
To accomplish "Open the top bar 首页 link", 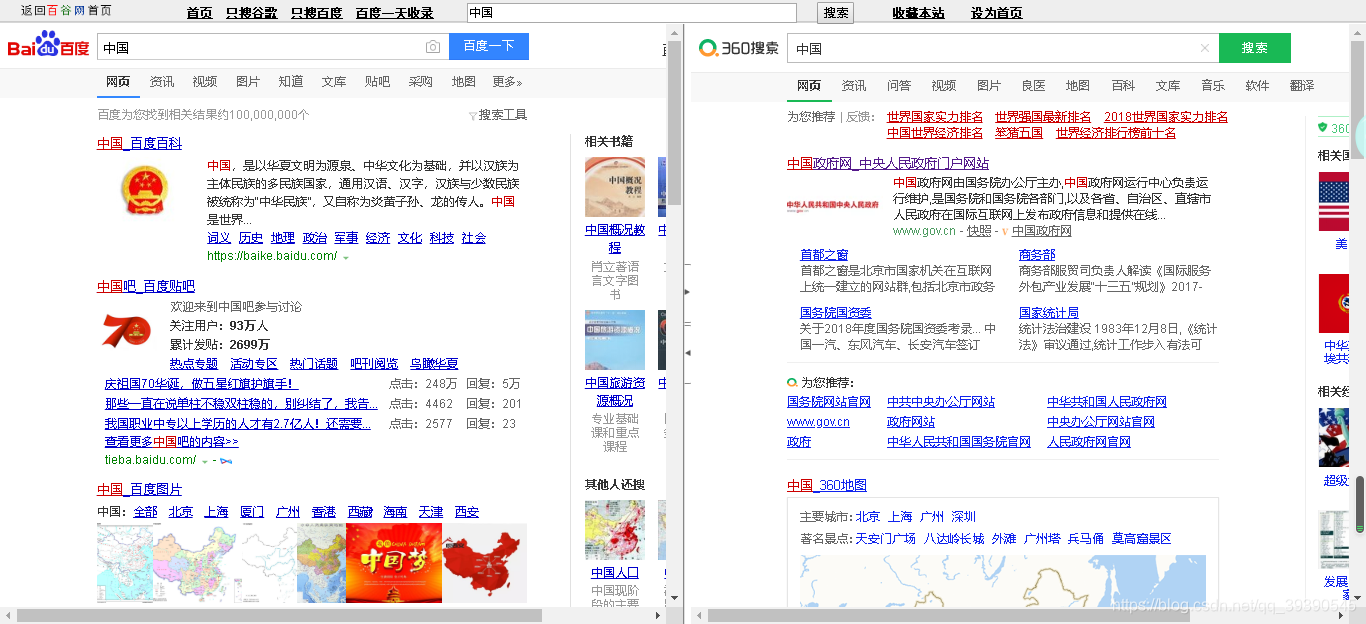I will point(200,13).
